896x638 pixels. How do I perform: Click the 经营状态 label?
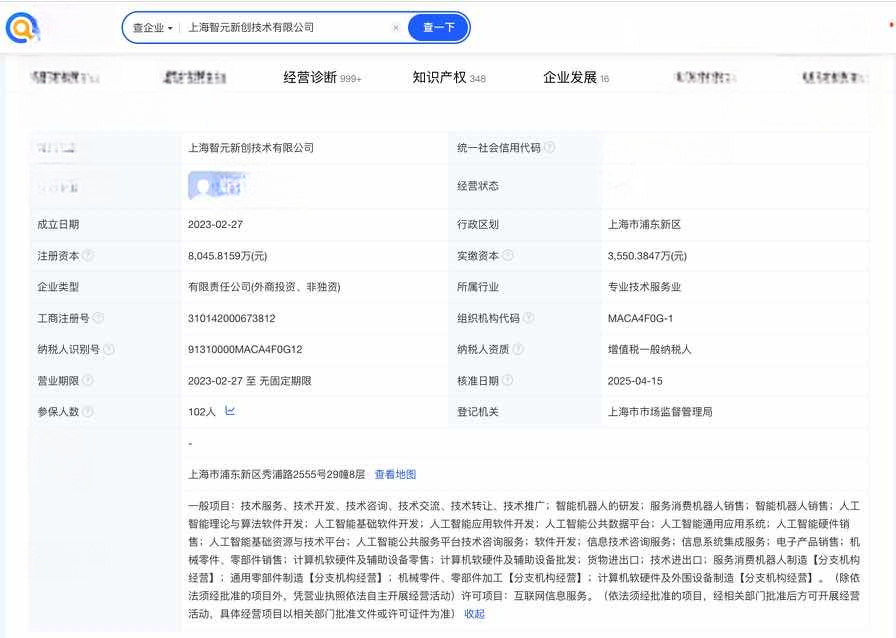pos(478,186)
